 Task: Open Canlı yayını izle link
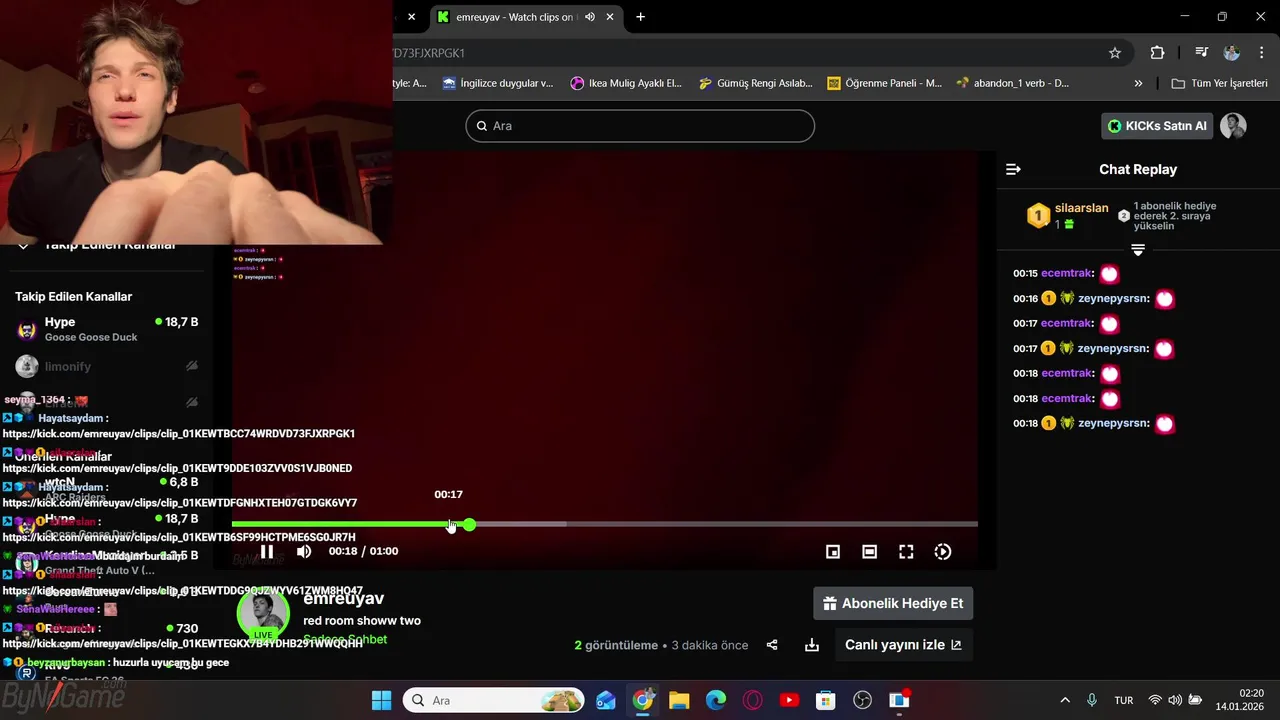904,645
